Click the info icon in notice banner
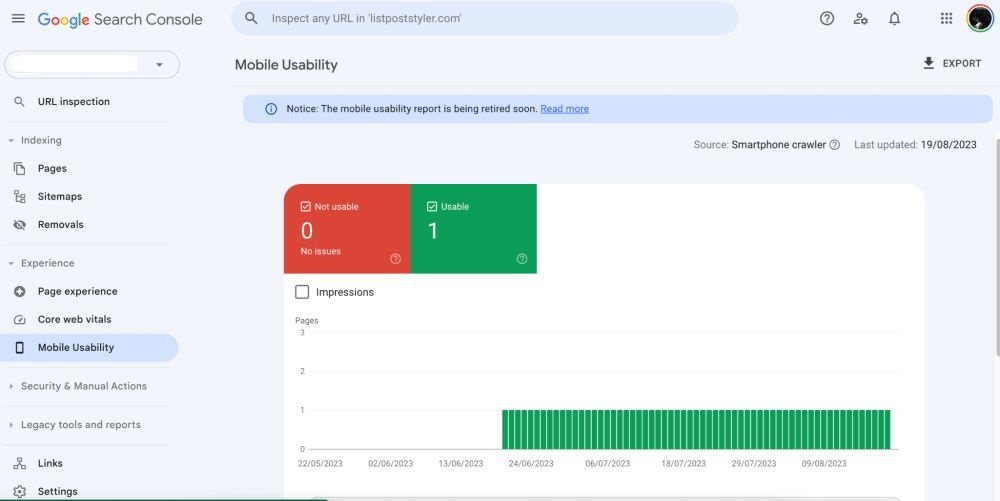Screen dimensions: 1000x501 click(x=271, y=109)
